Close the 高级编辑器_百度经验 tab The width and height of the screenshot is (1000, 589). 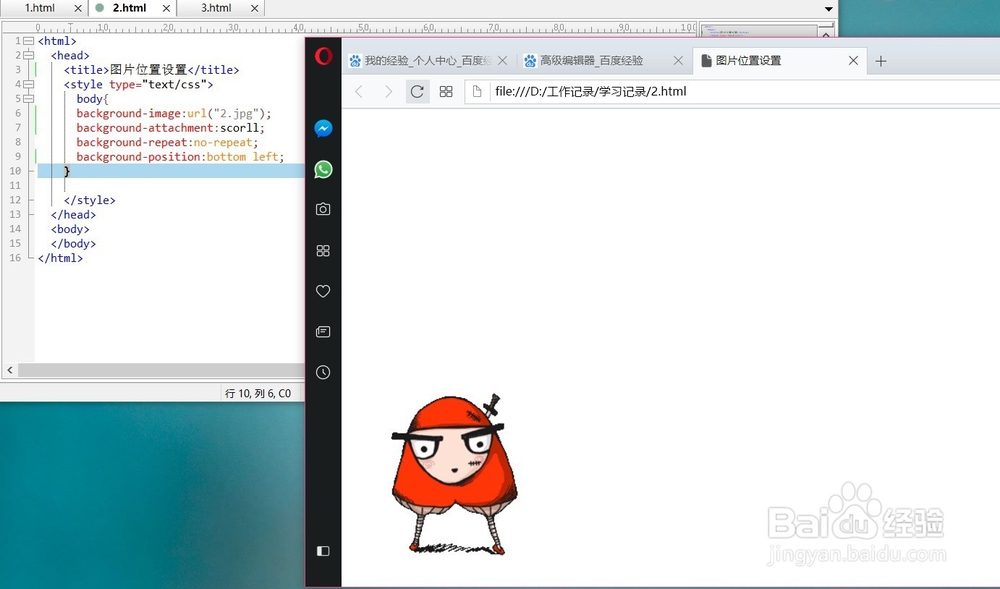(679, 61)
